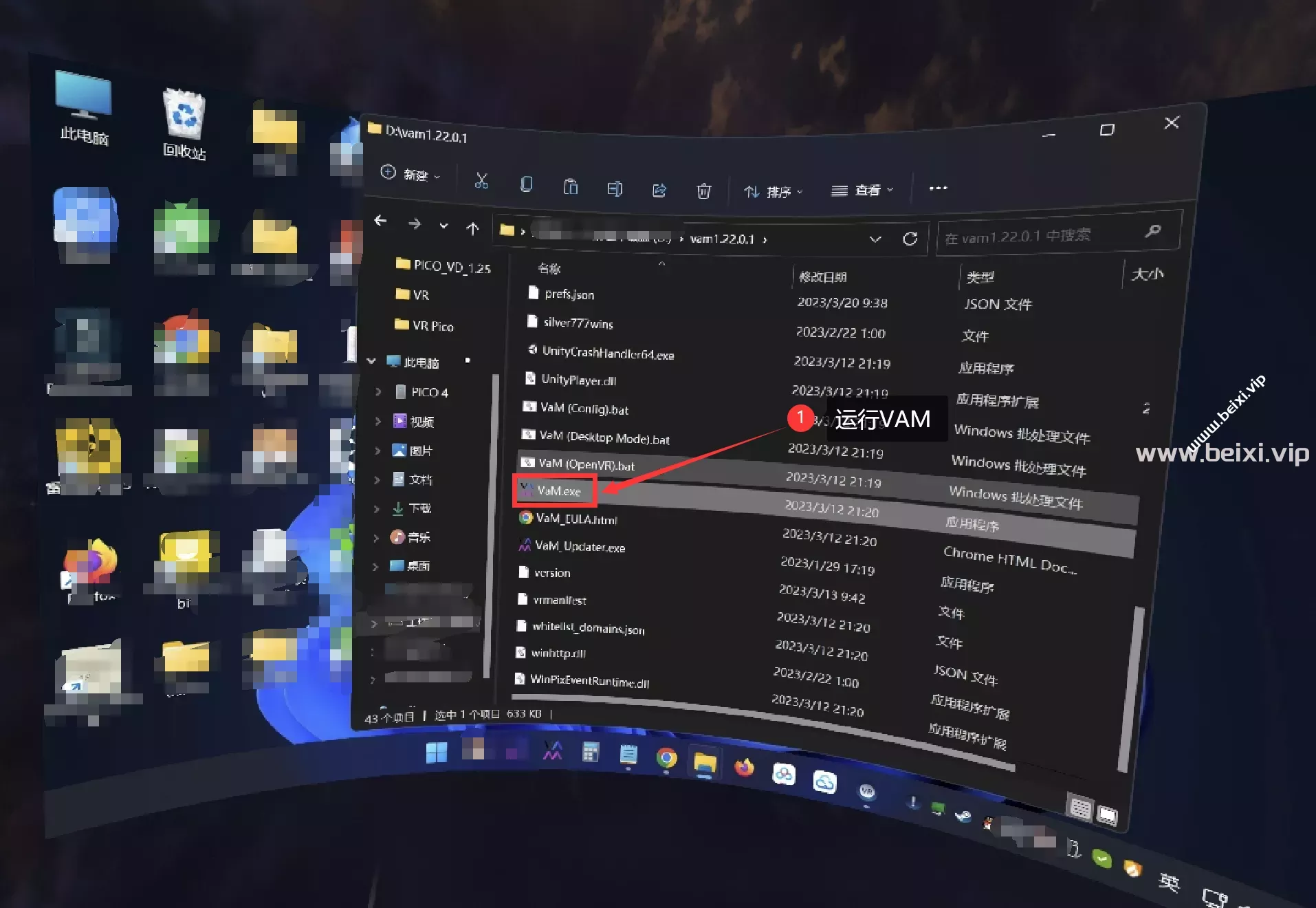
Task: Go up one folder level arrow
Action: coord(472,228)
